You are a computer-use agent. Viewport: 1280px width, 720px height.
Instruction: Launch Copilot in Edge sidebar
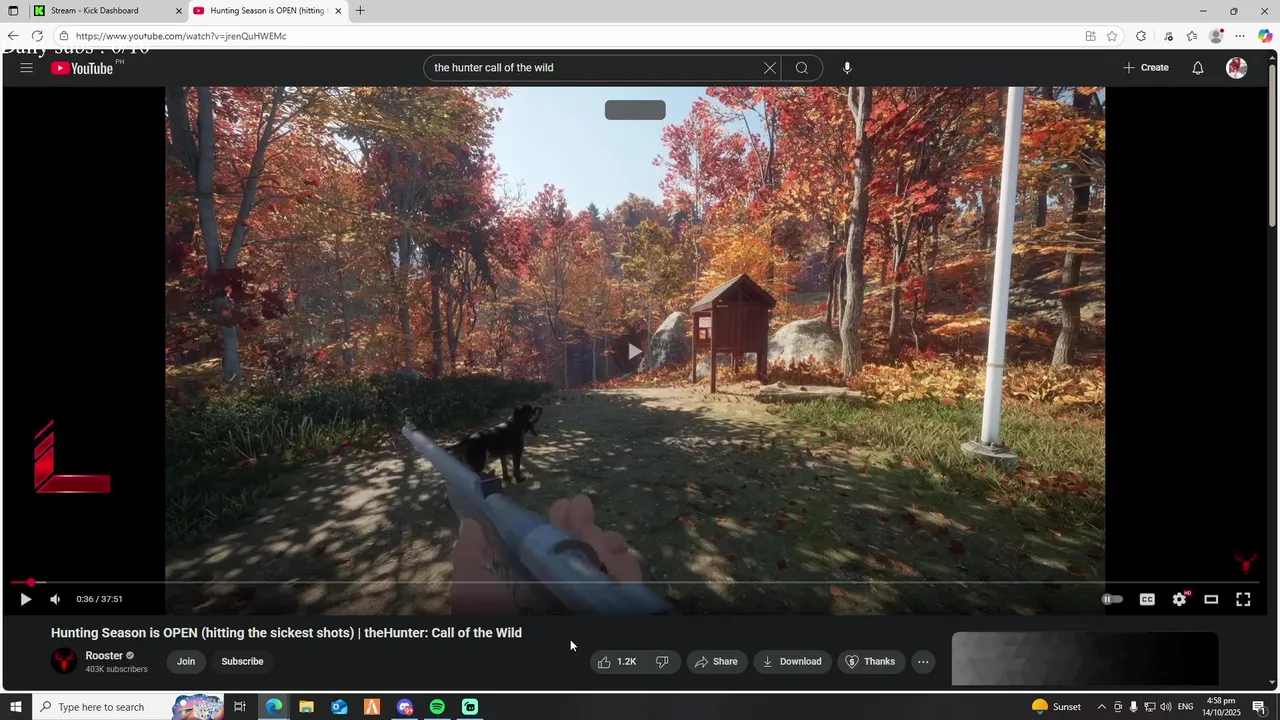[1265, 36]
